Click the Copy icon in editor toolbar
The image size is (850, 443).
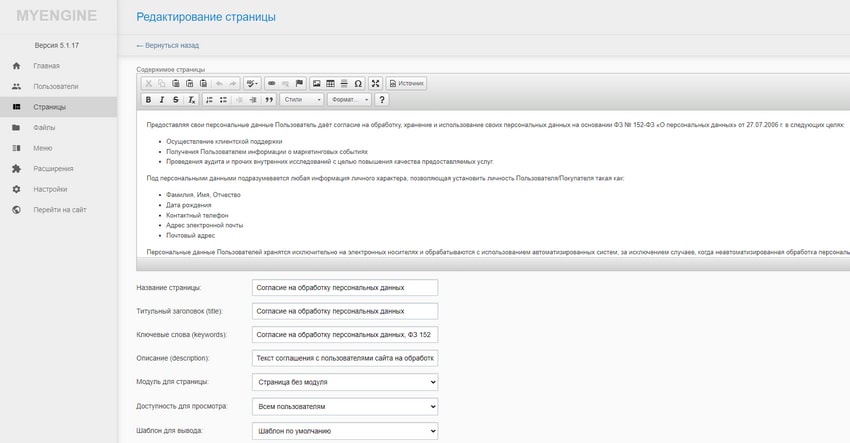click(x=162, y=84)
